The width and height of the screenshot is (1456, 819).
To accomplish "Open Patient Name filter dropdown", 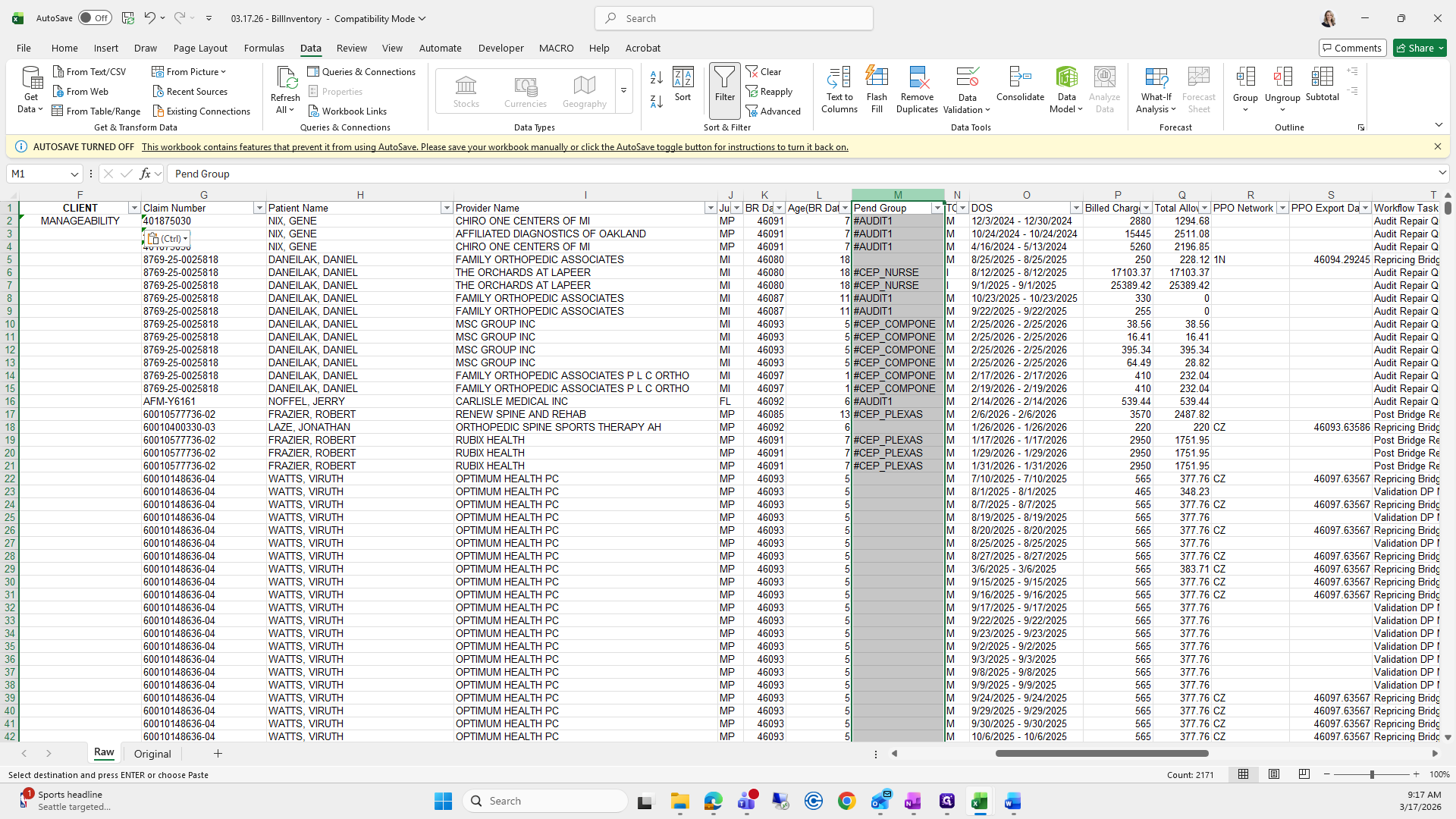I will [x=447, y=208].
